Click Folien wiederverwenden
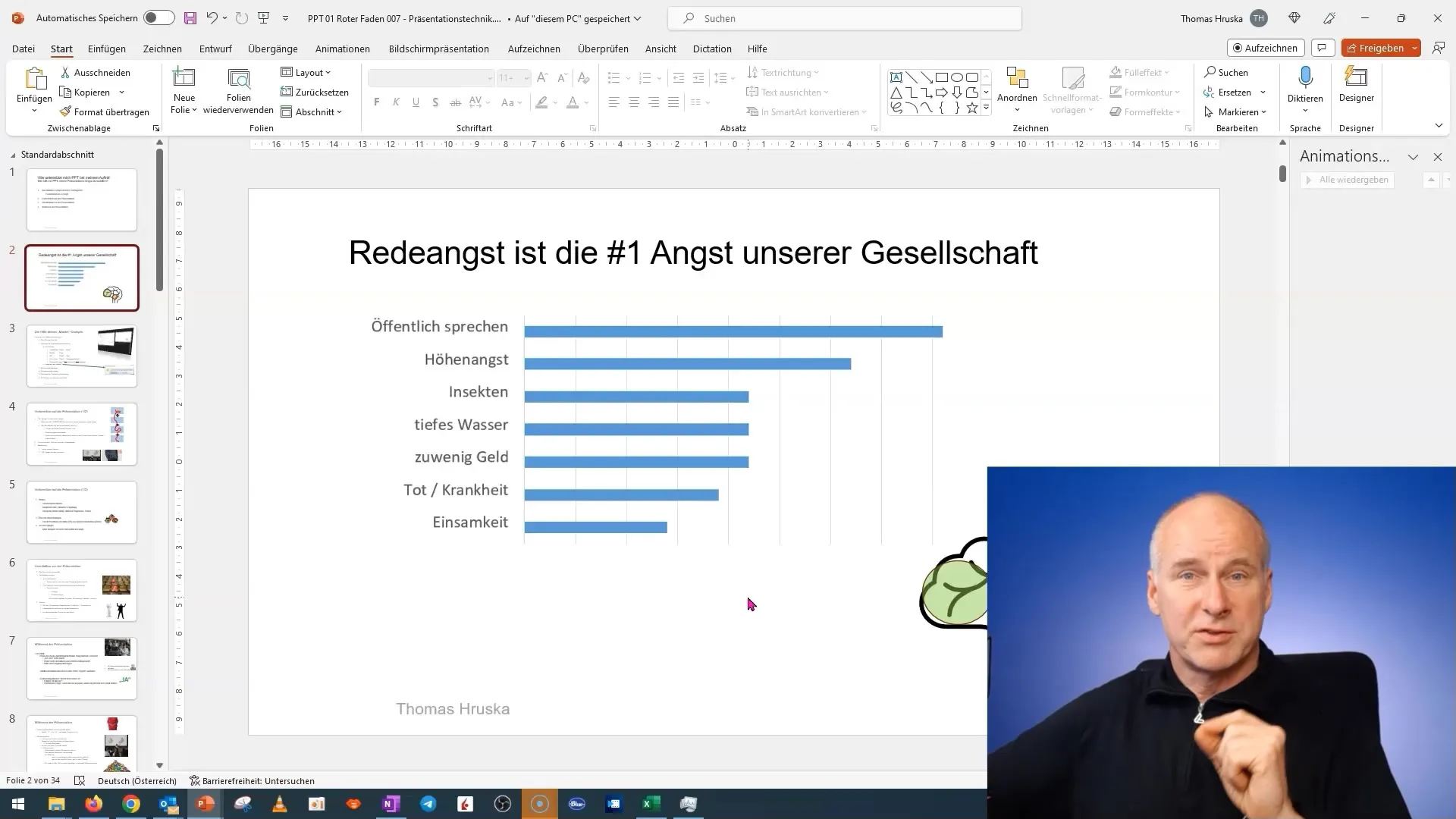1456x819 pixels. [238, 91]
